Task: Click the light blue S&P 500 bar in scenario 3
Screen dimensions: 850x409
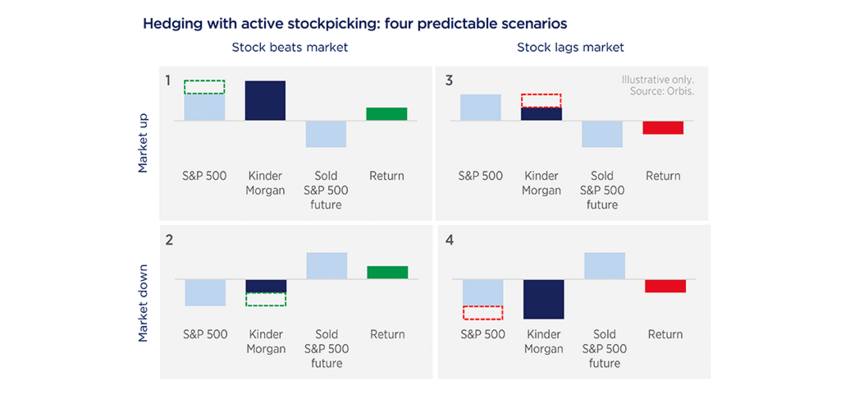Action: (x=481, y=107)
